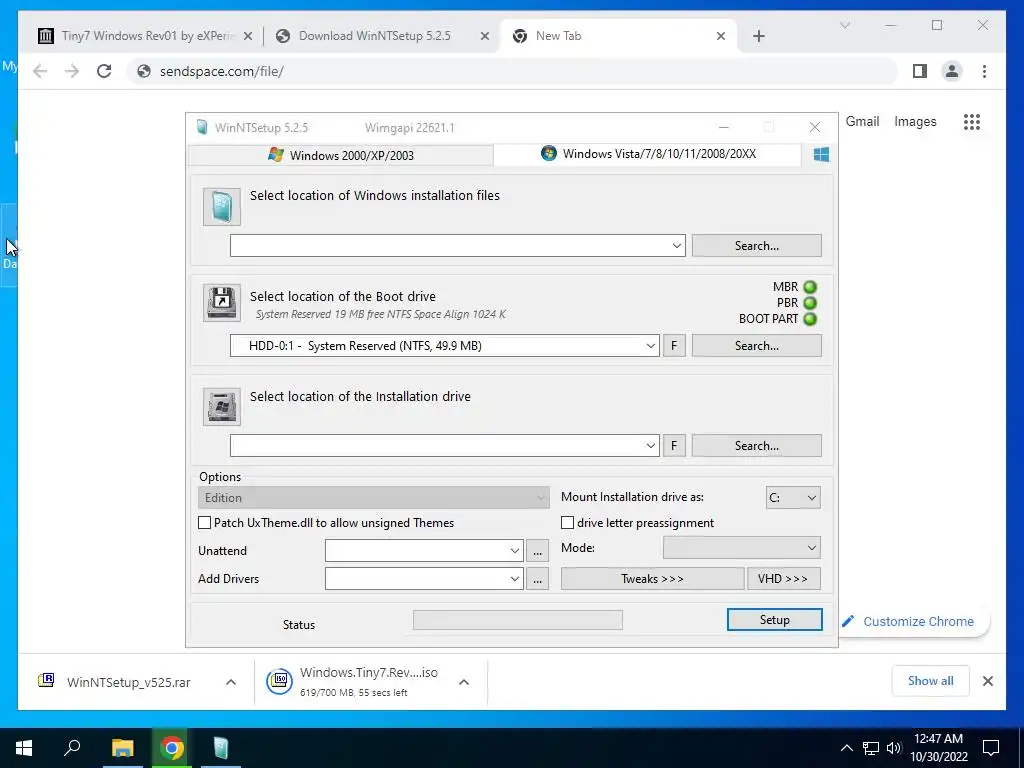Screen dimensions: 1024x768
Task: Open the Windows Start menu
Action: pos(24,748)
